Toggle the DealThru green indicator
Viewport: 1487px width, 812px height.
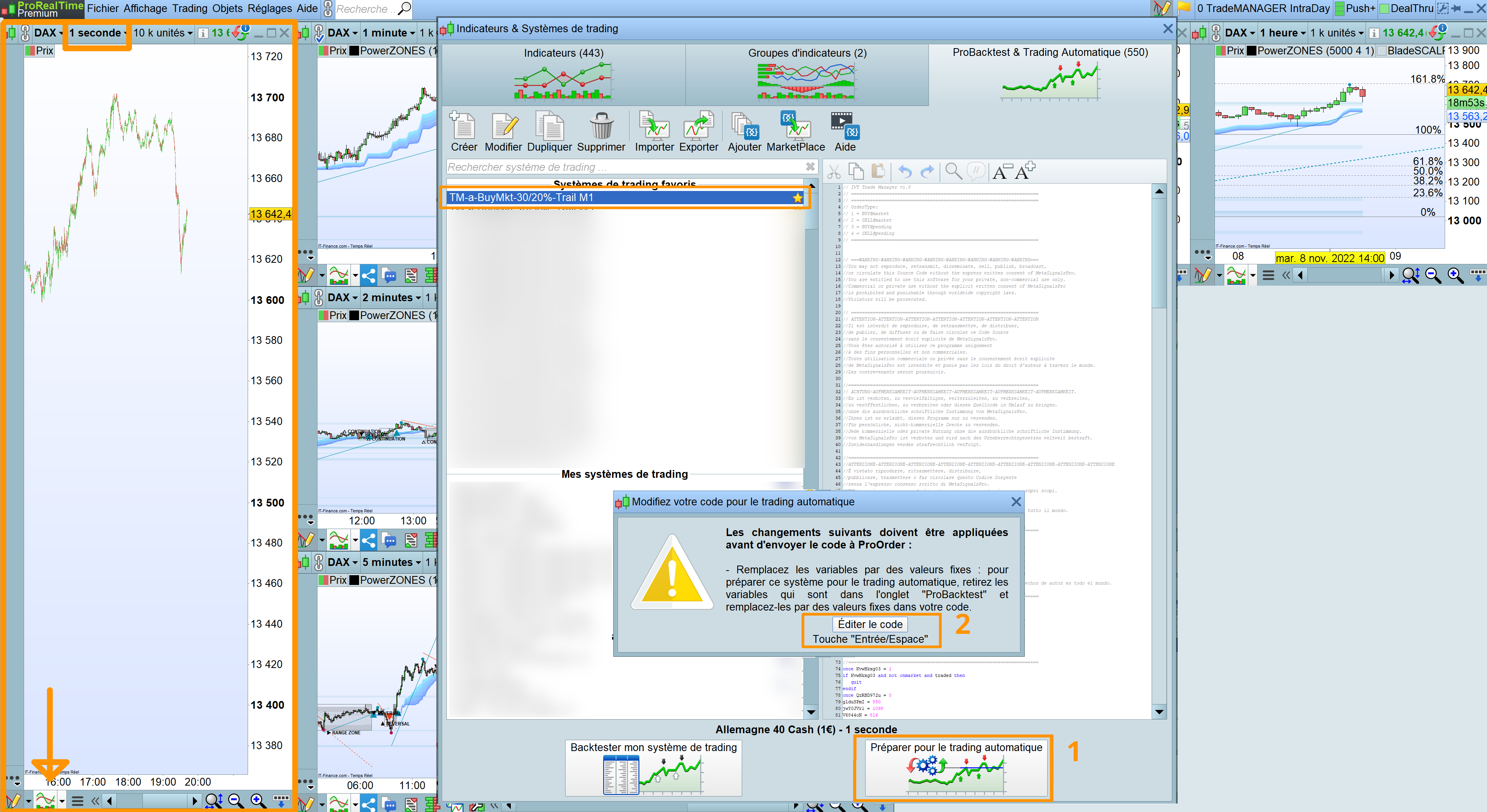pos(1384,9)
